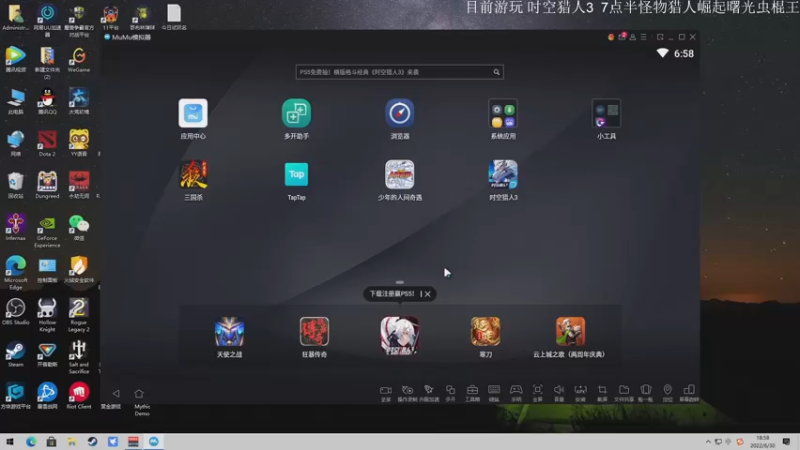Close the 下载注册赢PS5 tooltip

pos(428,294)
